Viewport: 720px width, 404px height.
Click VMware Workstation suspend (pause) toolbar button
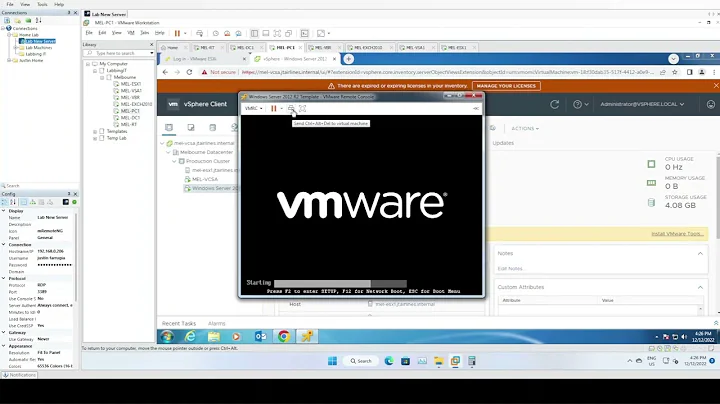click(177, 34)
